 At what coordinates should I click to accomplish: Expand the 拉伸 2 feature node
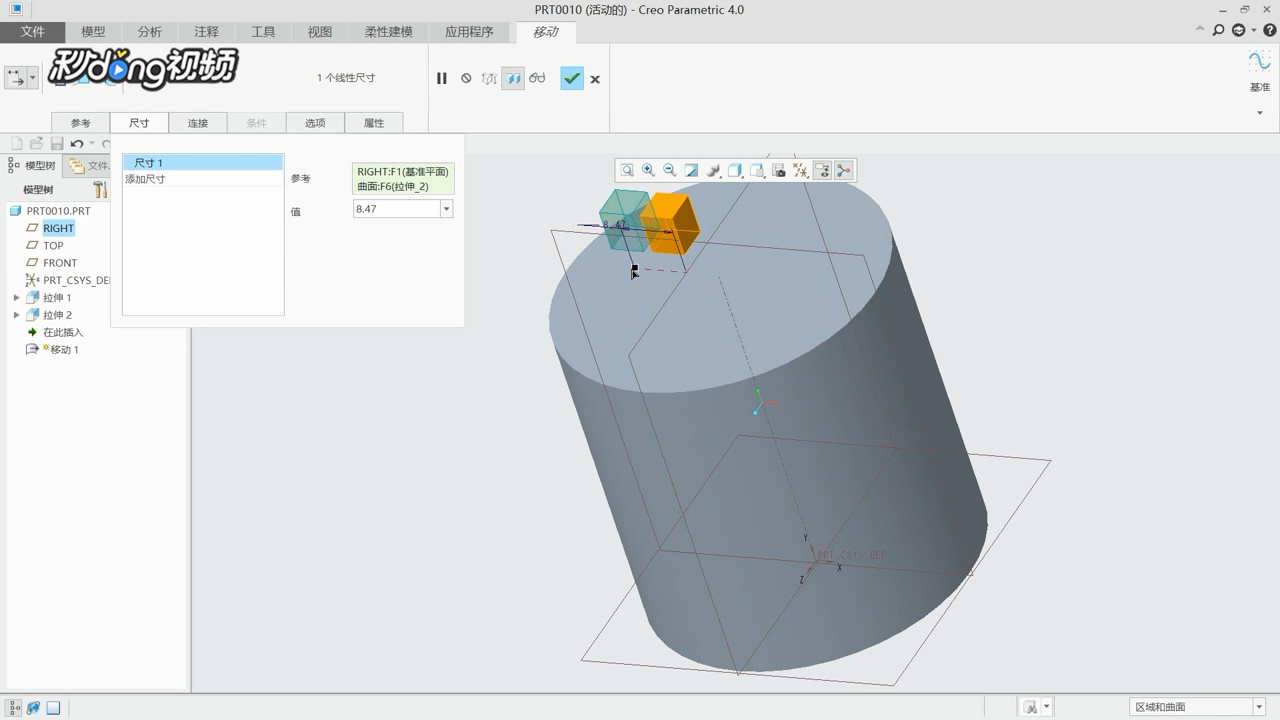[x=16, y=315]
